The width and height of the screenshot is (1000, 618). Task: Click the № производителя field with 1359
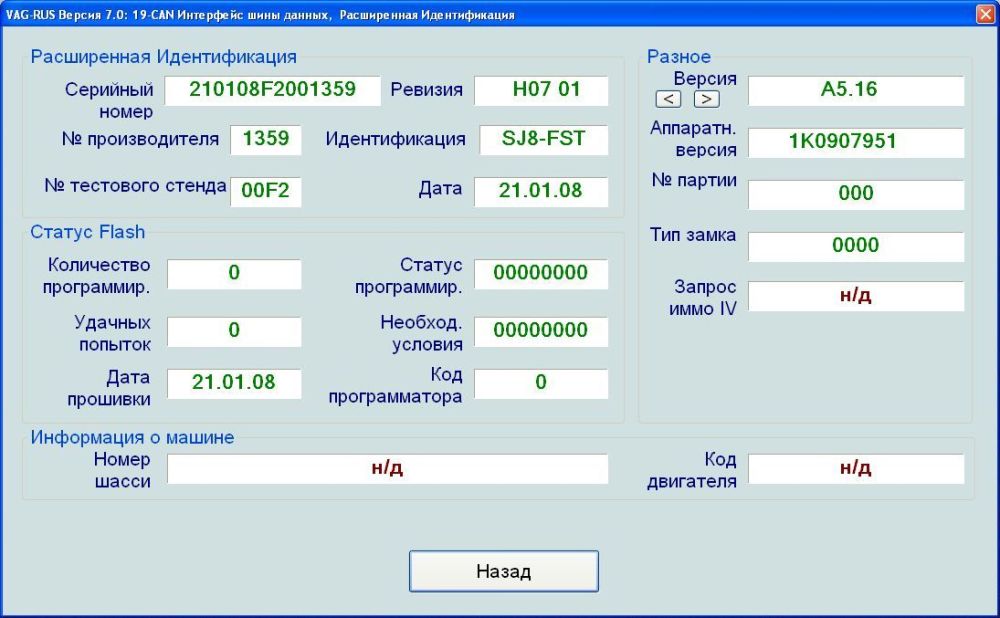point(265,139)
